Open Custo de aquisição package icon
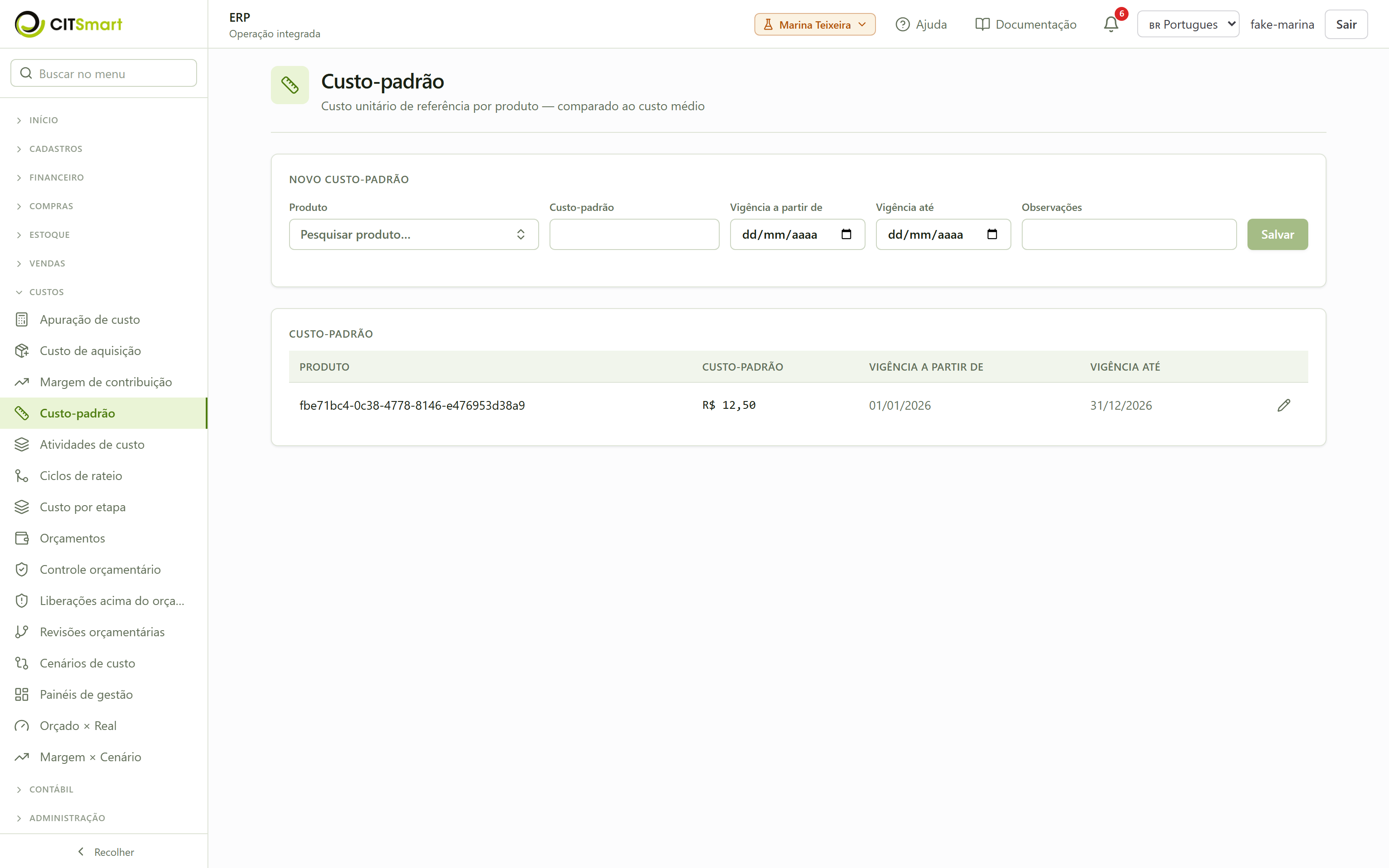This screenshot has width=1389, height=868. (22, 351)
